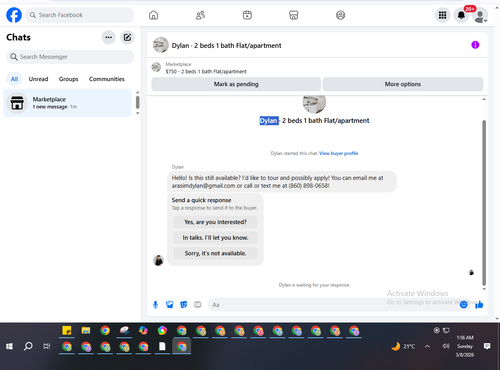The height and width of the screenshot is (370, 500).
Task: Click the chat list scroll-down arrow
Action: (138, 113)
